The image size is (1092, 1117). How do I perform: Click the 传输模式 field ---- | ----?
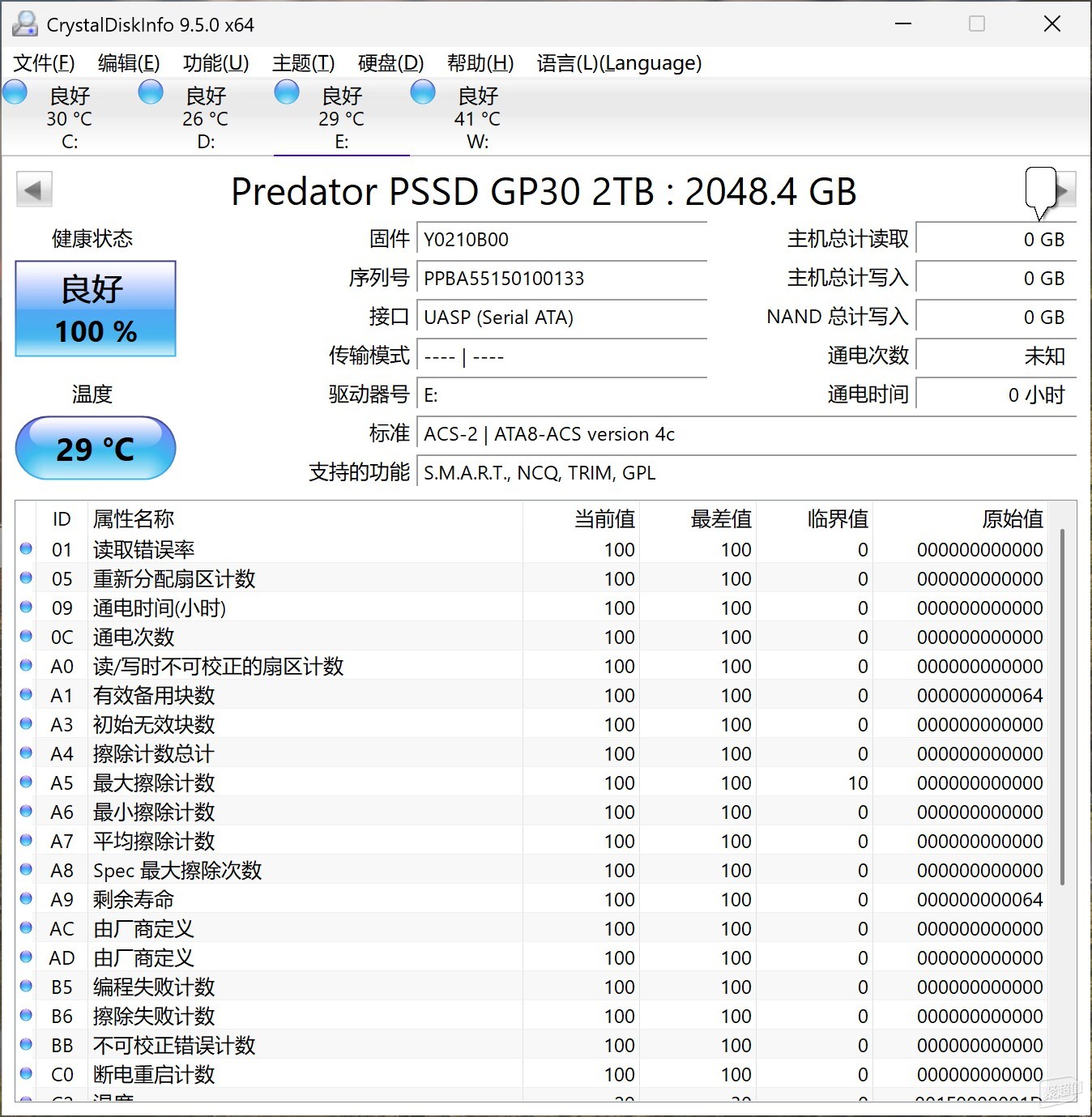tap(562, 356)
